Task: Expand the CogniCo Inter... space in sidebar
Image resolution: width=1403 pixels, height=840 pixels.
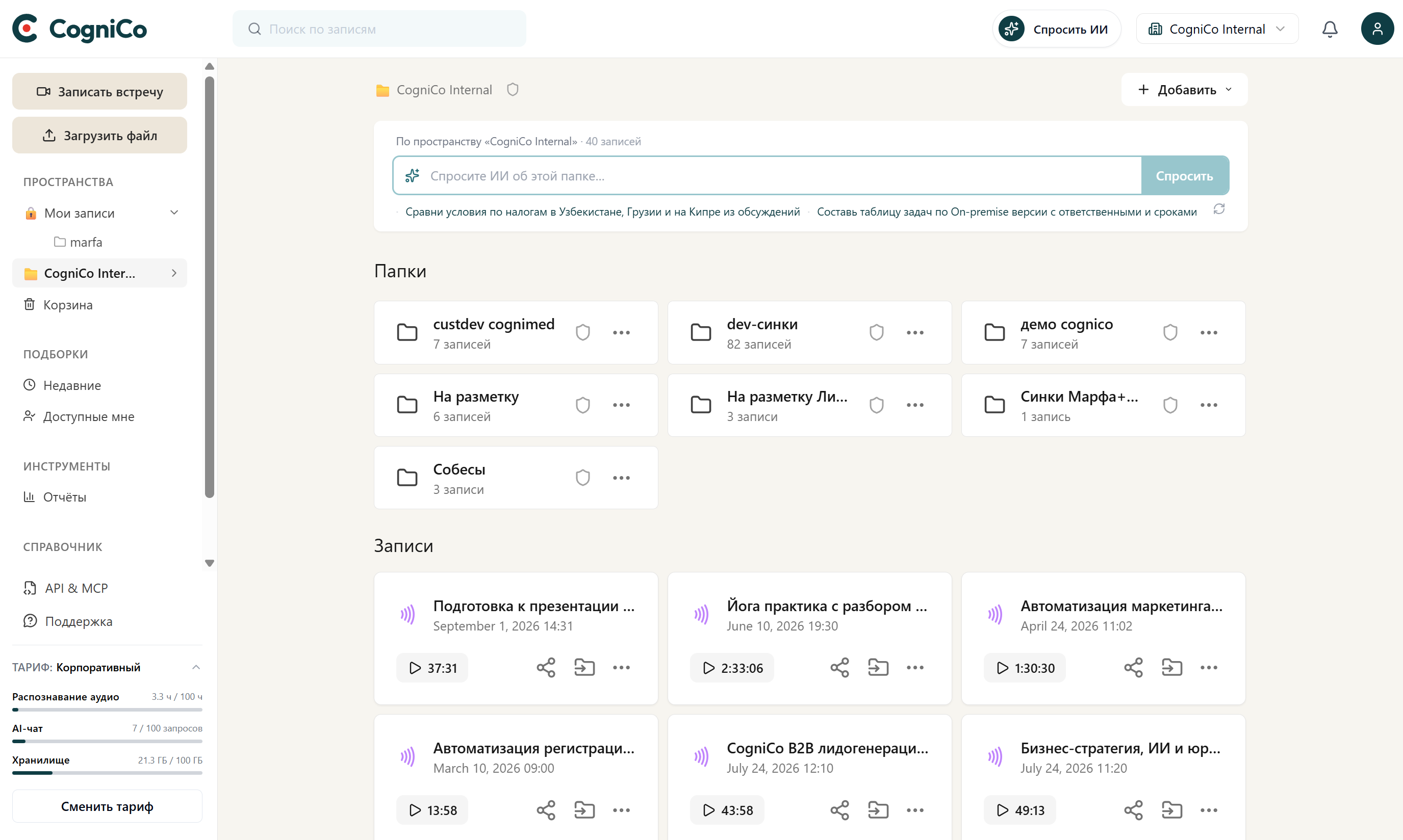Action: [x=174, y=273]
